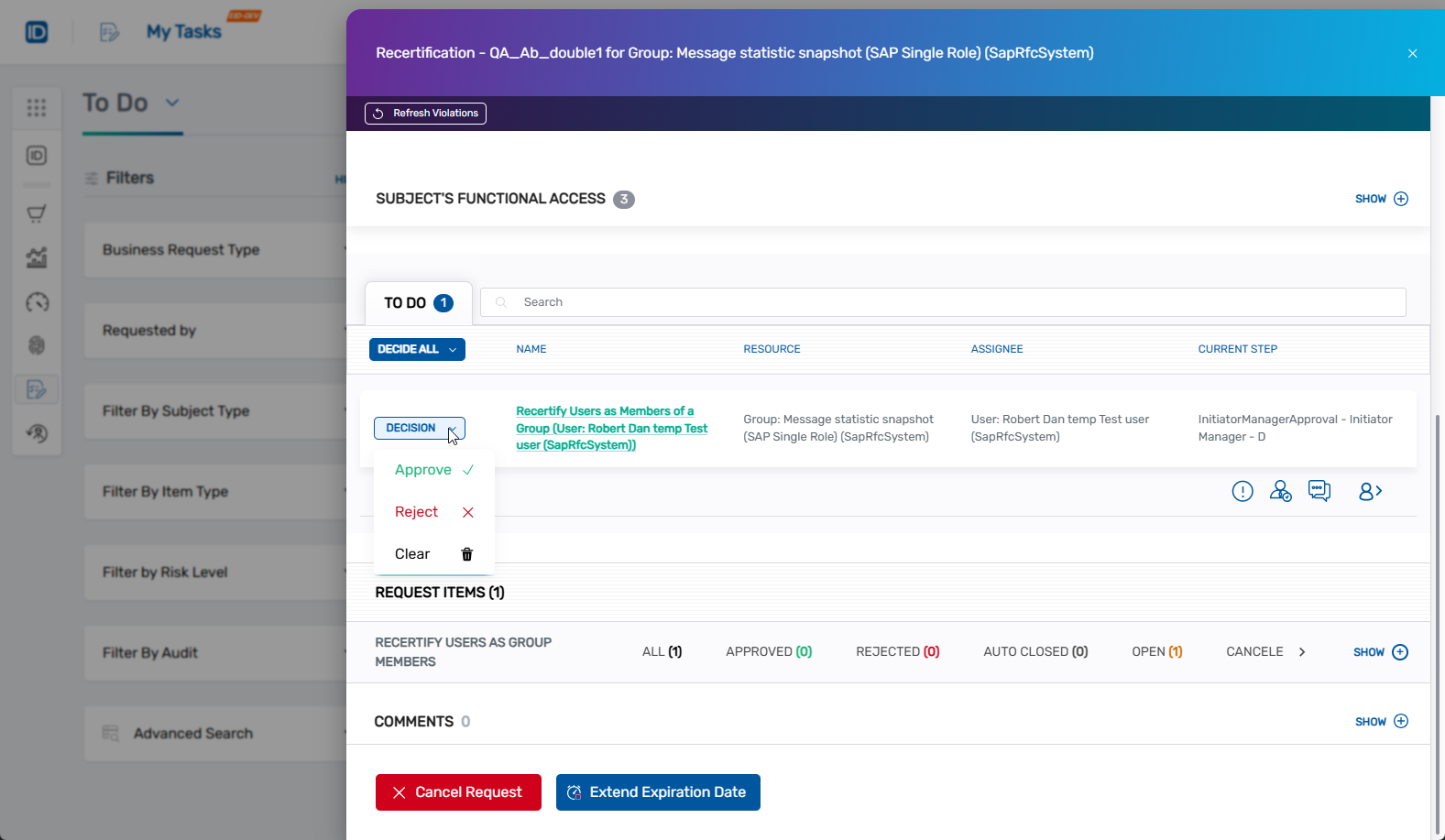Click the info alert icon in the task row
This screenshot has width=1445, height=840.
click(x=1242, y=492)
